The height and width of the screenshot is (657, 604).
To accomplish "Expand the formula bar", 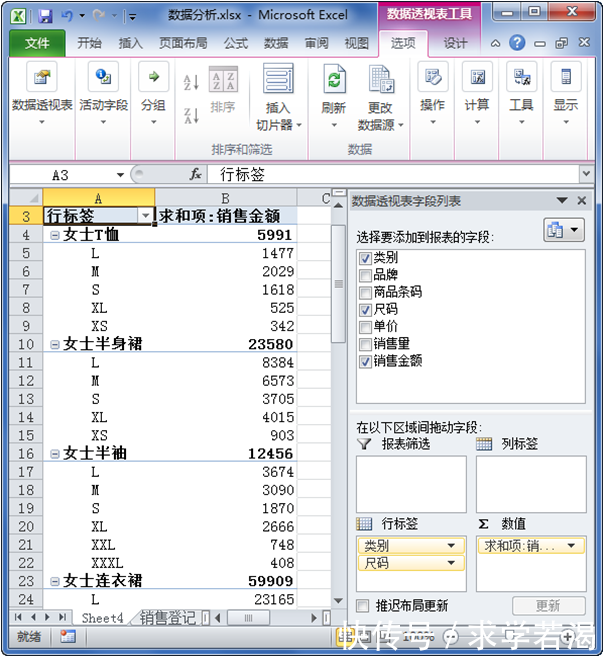I will tap(586, 173).
